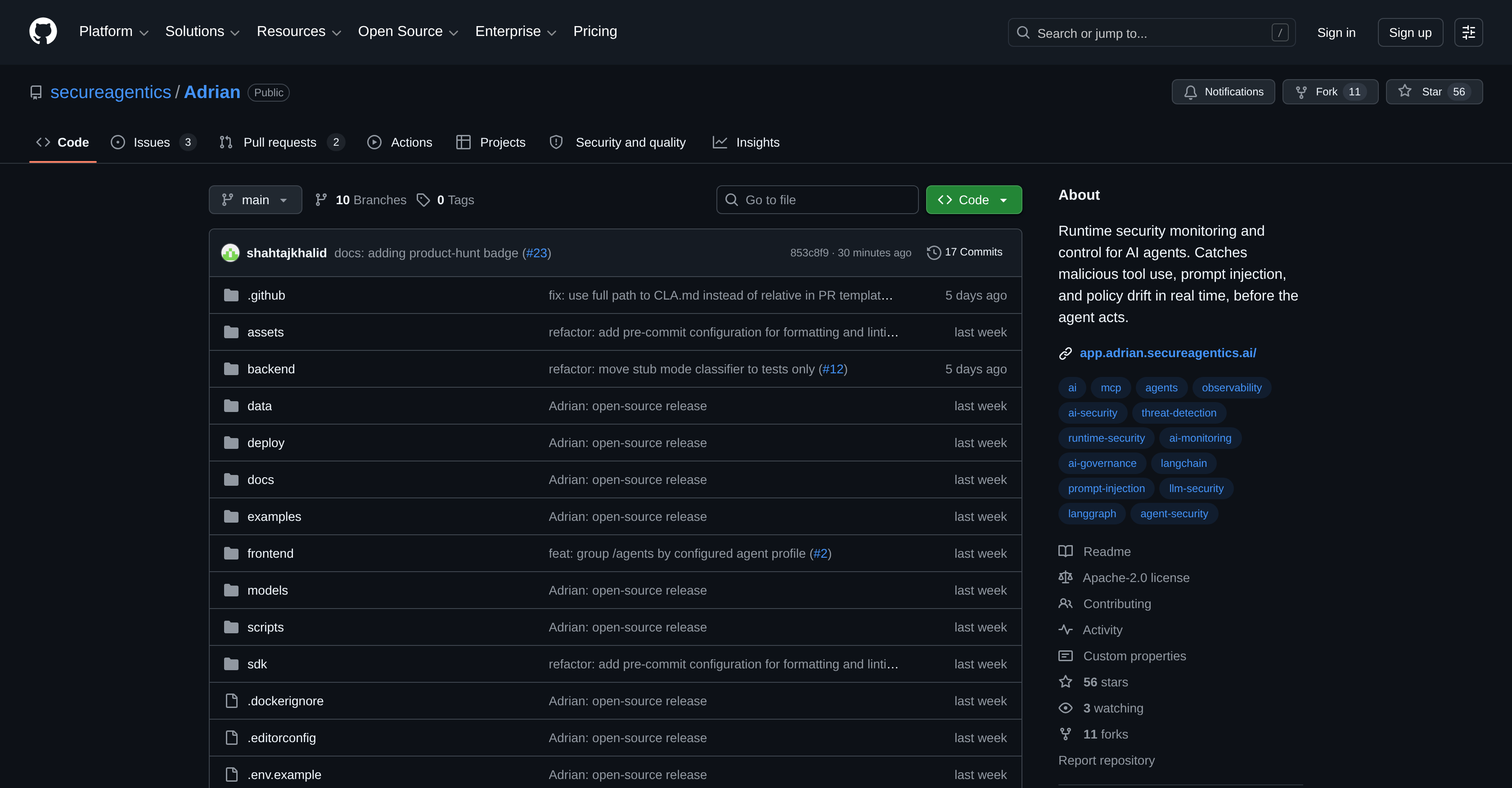Click the mcp topic tag
This screenshot has height=788, width=1512.
(1111, 388)
